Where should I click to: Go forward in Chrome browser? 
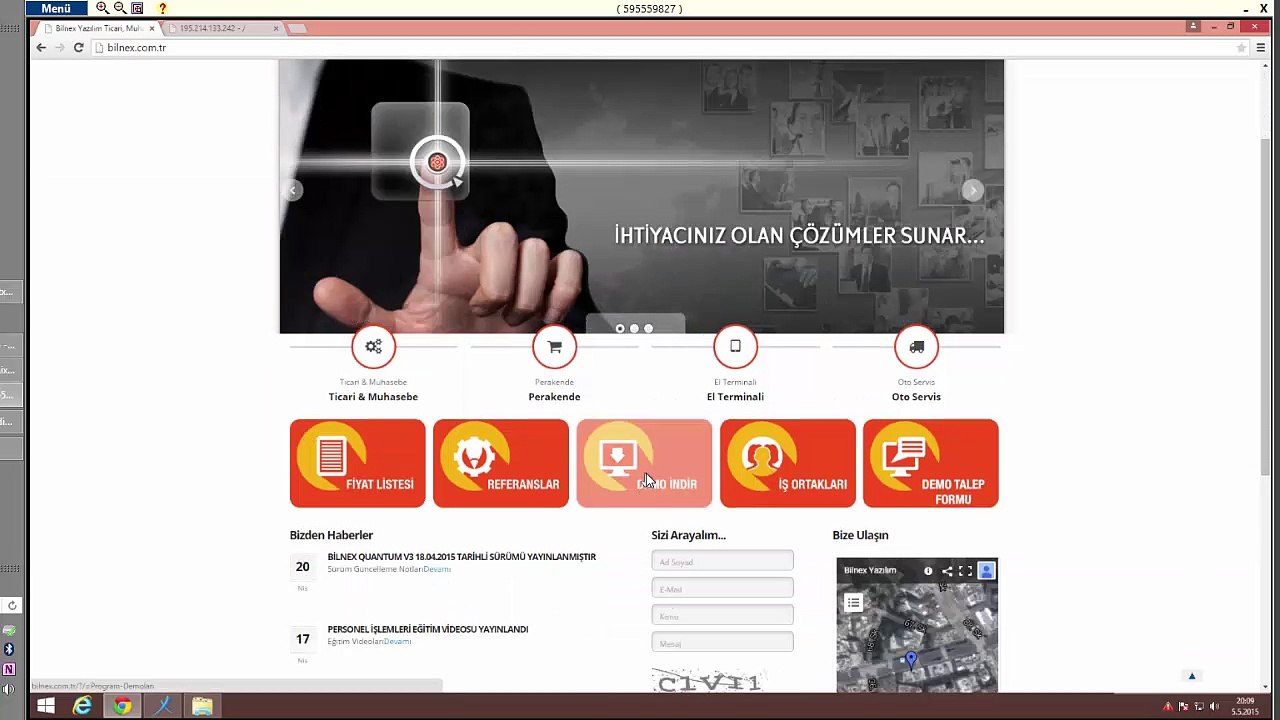(x=59, y=48)
